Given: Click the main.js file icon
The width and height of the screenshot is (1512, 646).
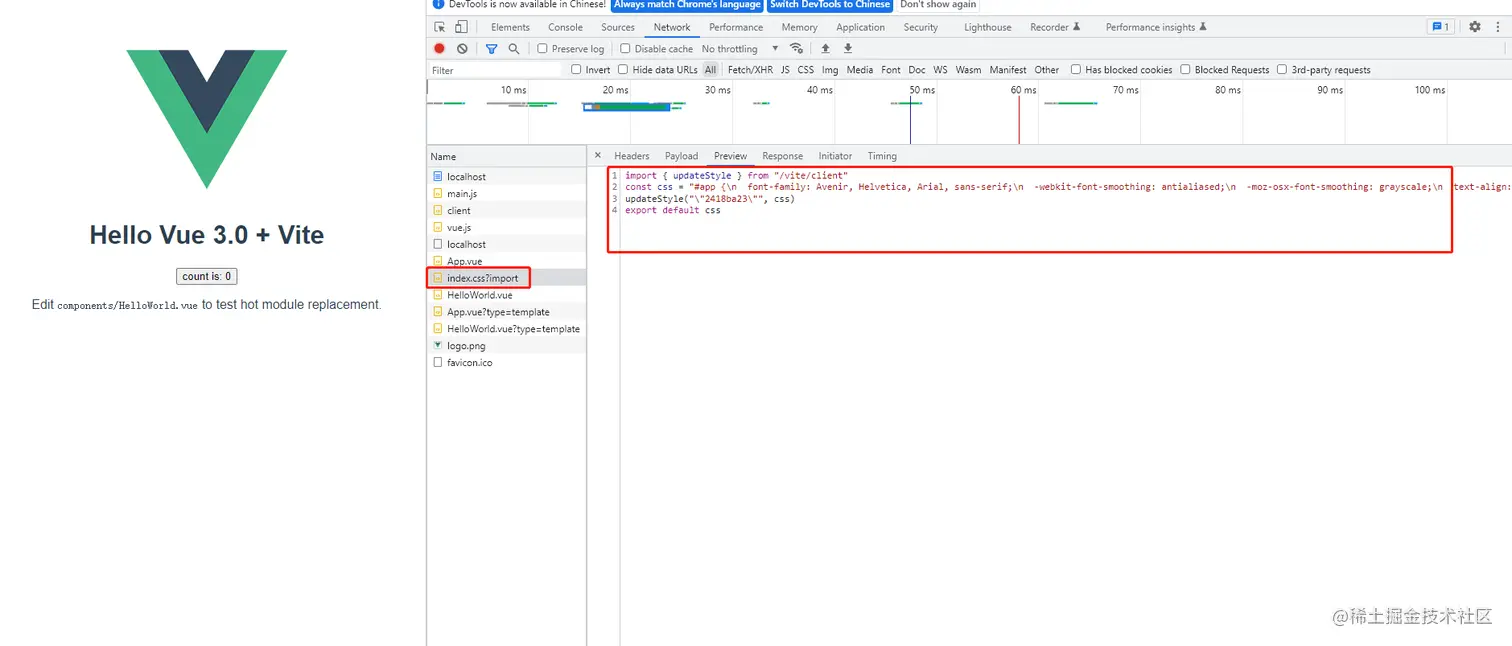Looking at the screenshot, I should pyautogui.click(x=438, y=193).
